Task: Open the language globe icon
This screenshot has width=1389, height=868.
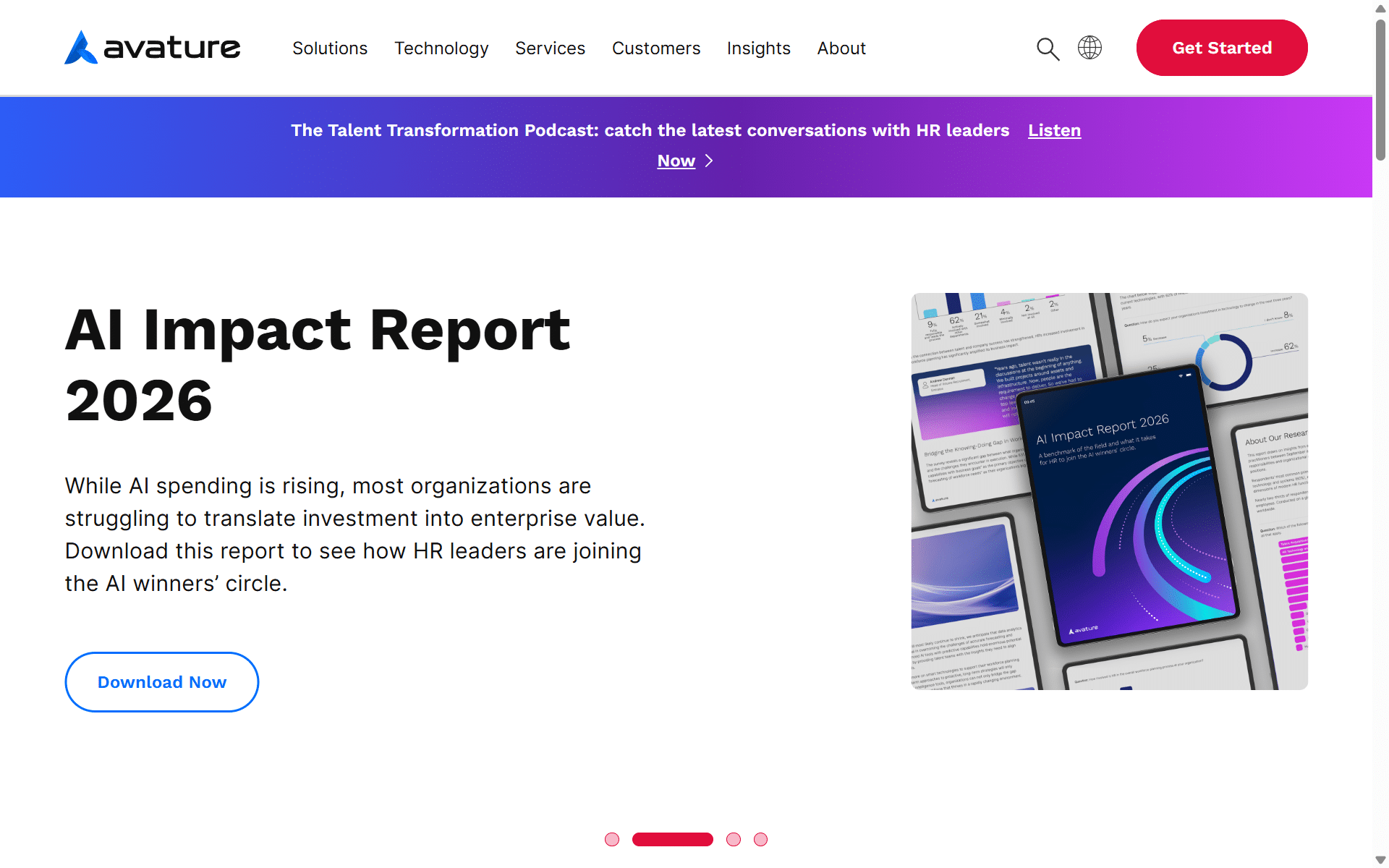Action: [1089, 48]
